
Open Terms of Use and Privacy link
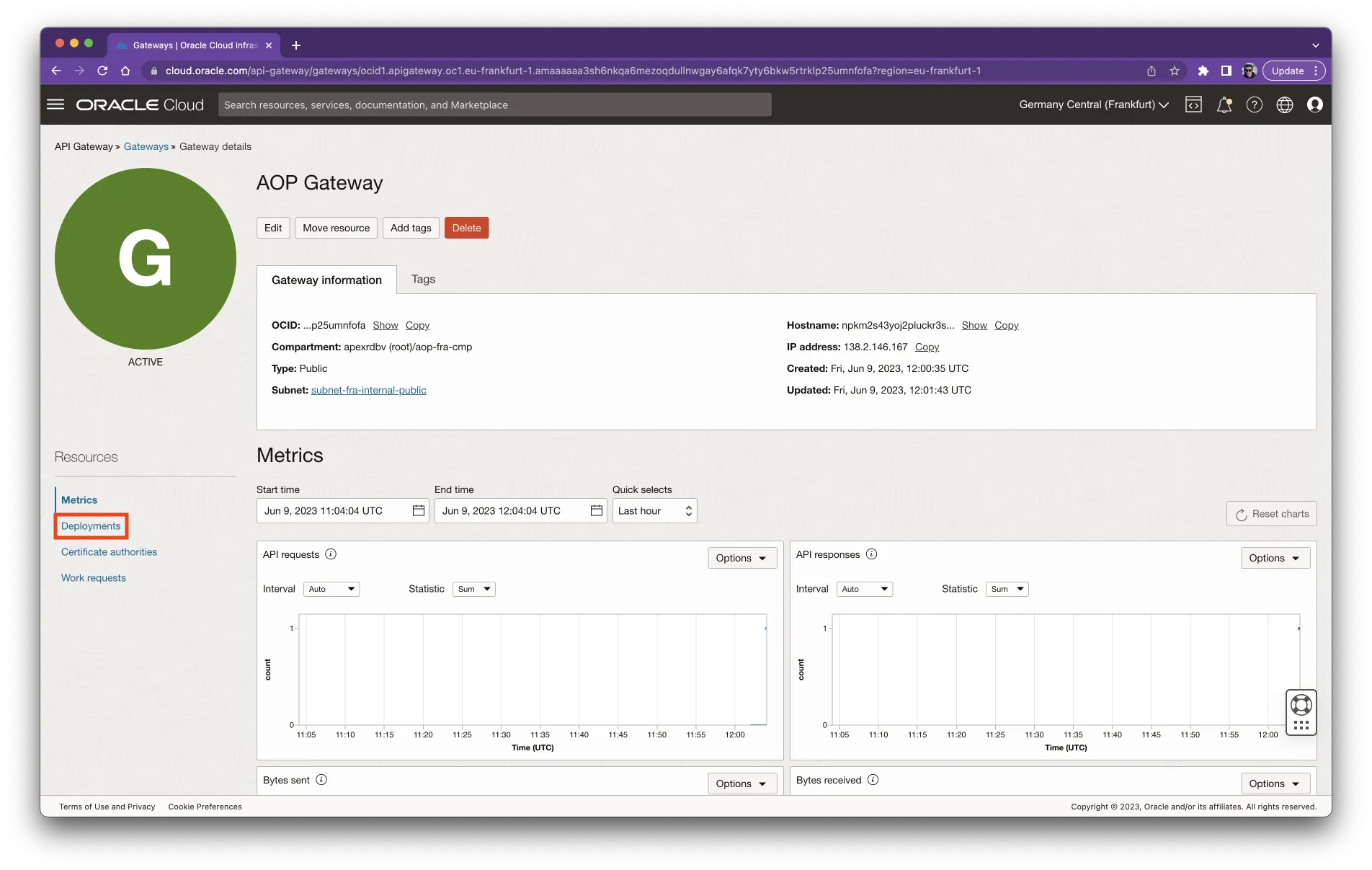click(x=107, y=807)
